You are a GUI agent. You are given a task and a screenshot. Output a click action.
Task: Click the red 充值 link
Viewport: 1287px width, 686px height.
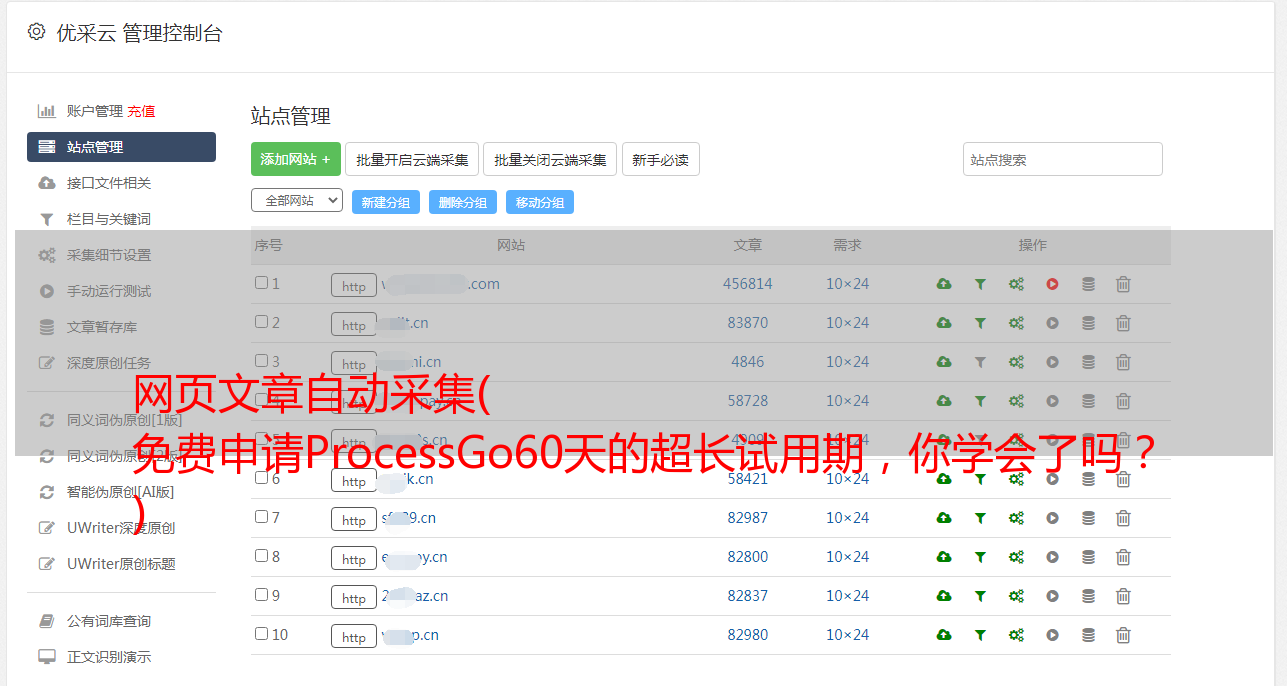(x=141, y=111)
